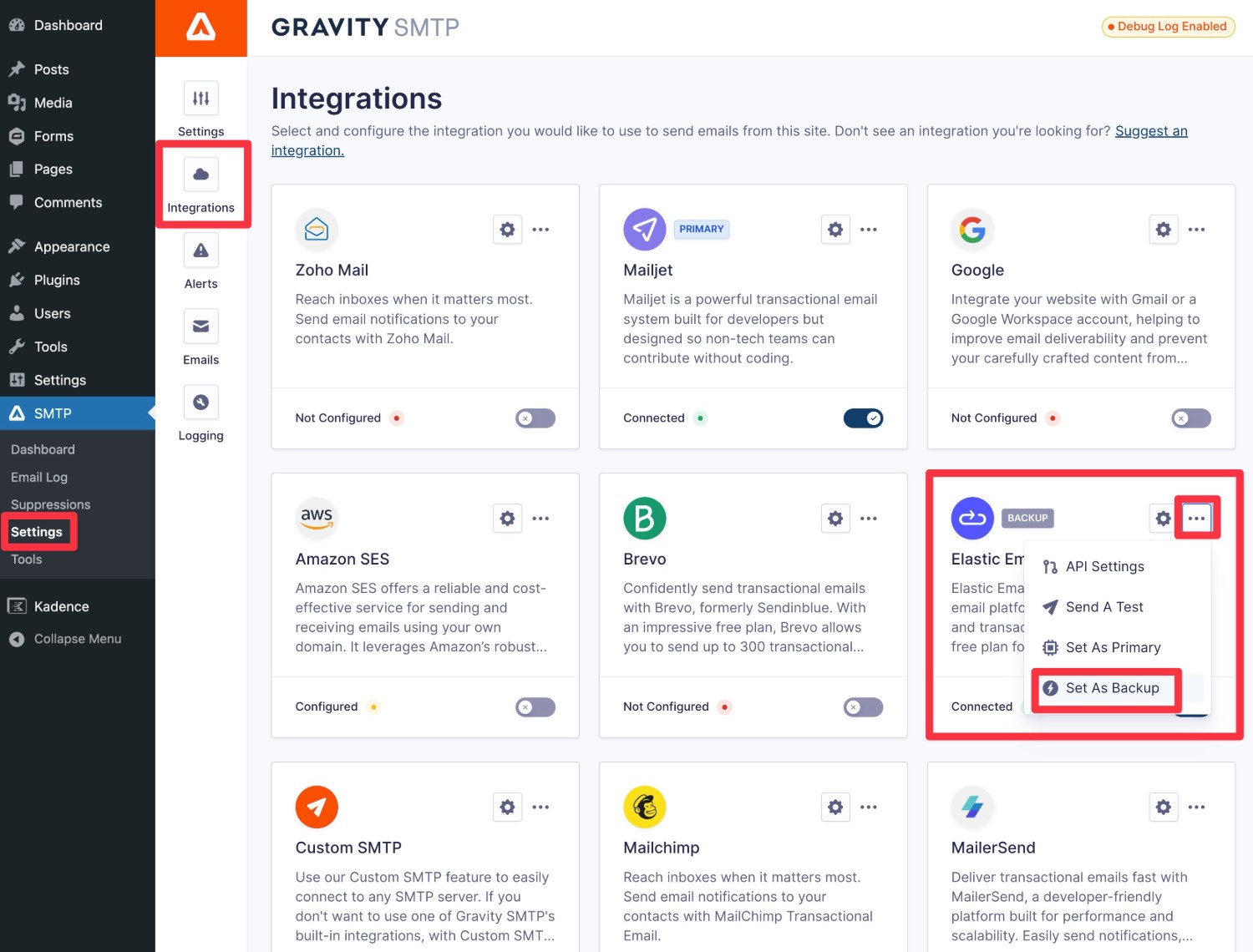This screenshot has height=952, width=1253.
Task: Collapse Elastic Email three-dot menu
Action: point(1197,519)
